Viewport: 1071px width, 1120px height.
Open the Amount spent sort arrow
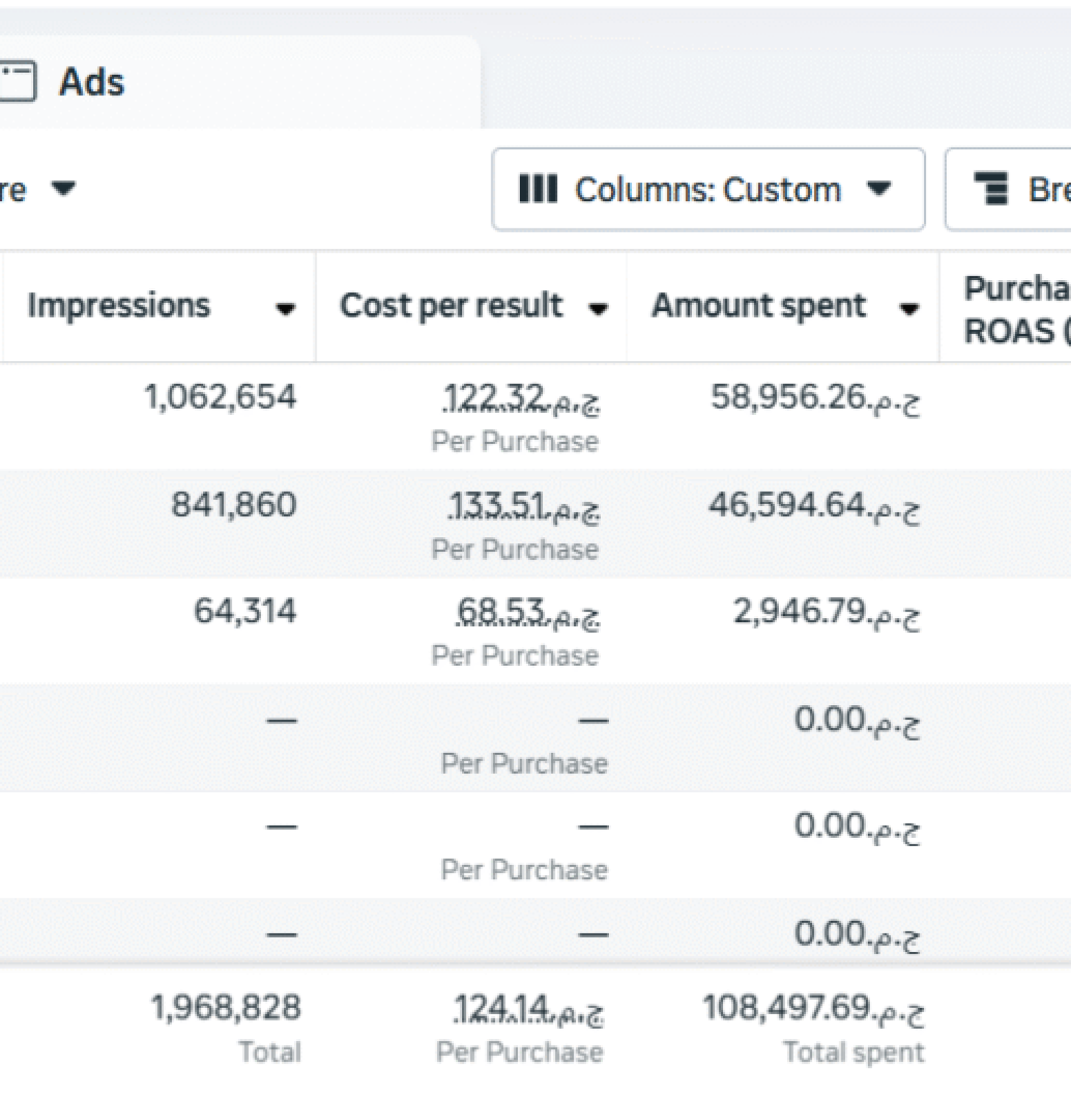(909, 309)
